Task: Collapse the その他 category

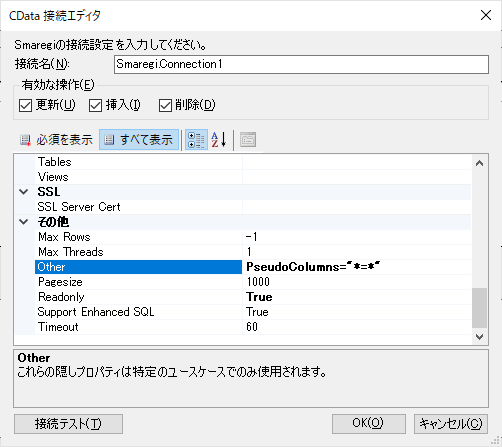Action: tap(24, 222)
